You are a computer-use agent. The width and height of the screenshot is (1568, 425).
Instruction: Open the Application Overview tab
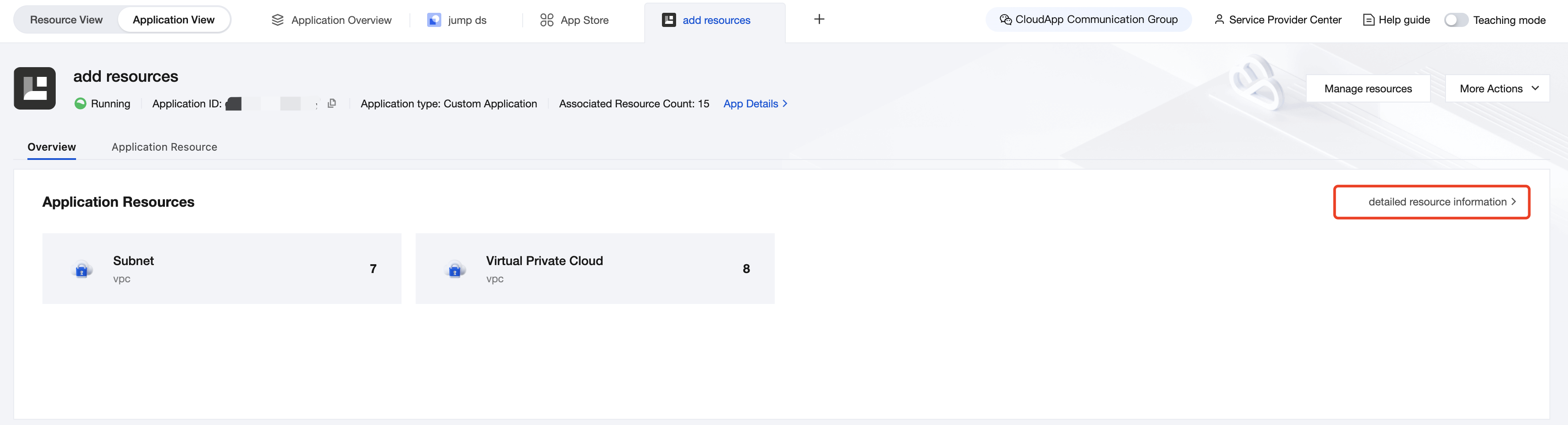[332, 20]
